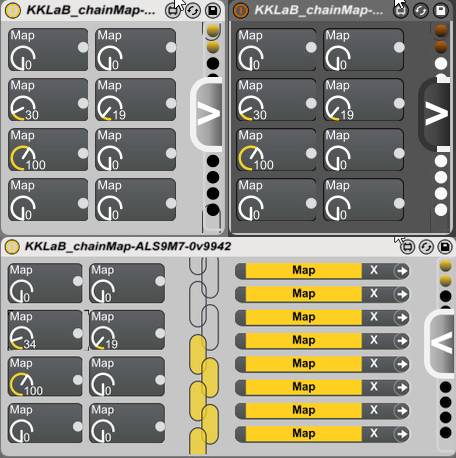The height and width of the screenshot is (458, 456).
Task: Click the refresh icon in the ALS9M7-0v9942 device title
Action: (x=426, y=247)
